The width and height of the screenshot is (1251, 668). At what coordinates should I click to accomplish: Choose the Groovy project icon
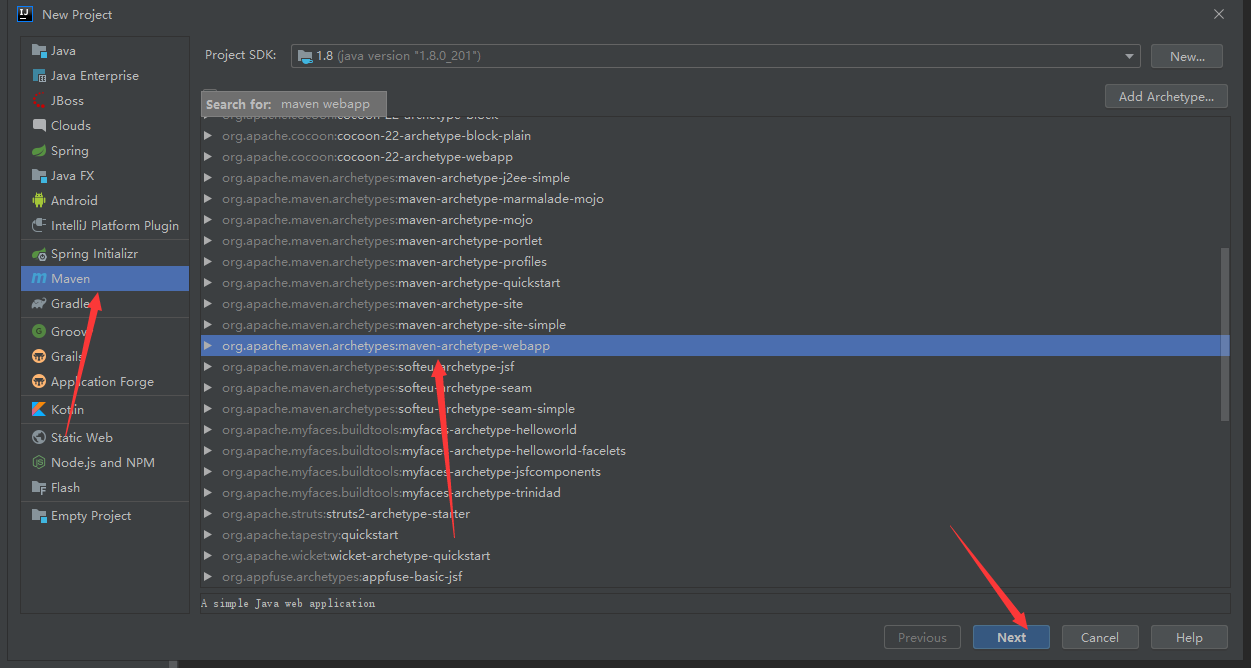[39, 332]
